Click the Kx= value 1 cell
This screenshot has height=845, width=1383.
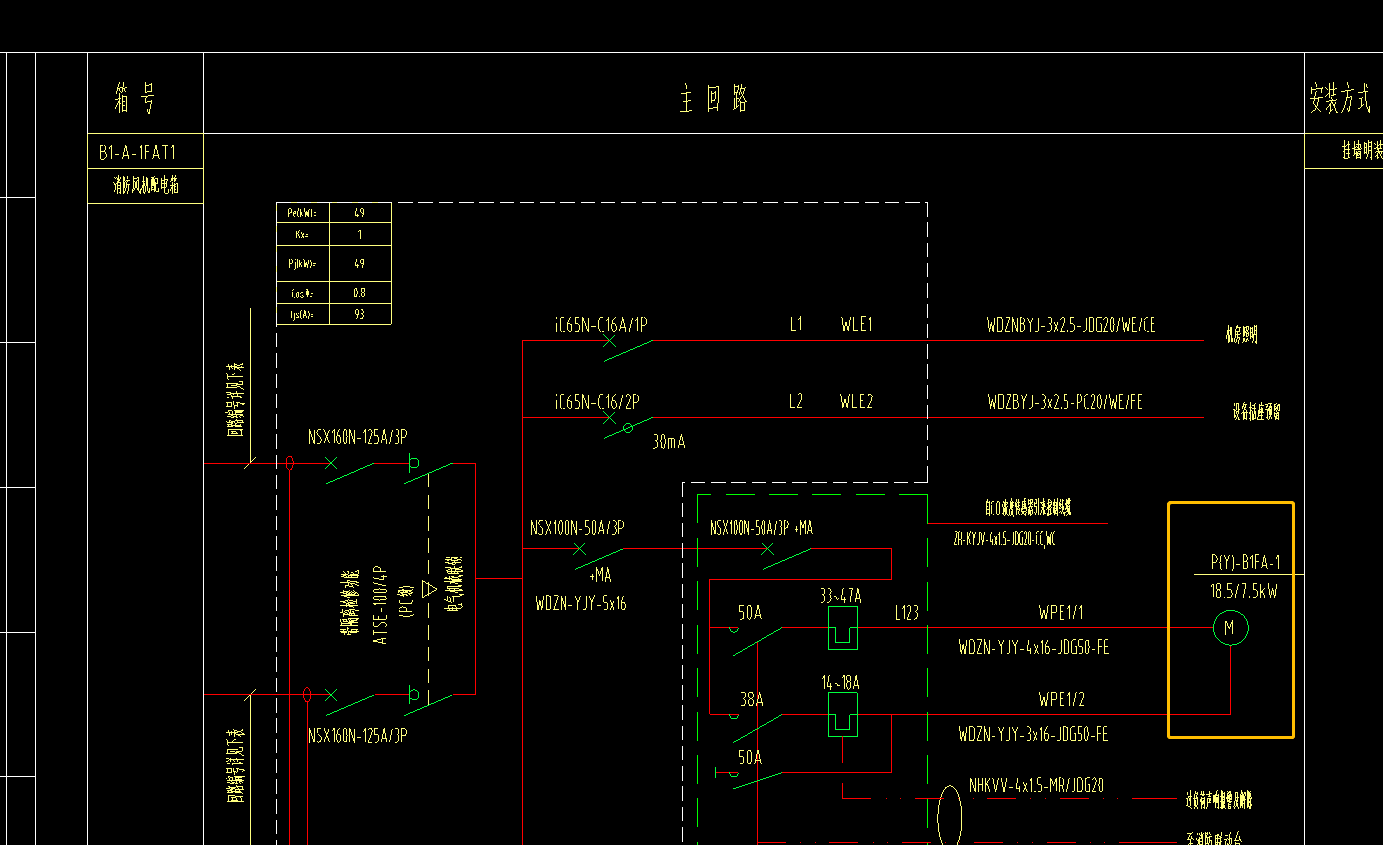(359, 234)
